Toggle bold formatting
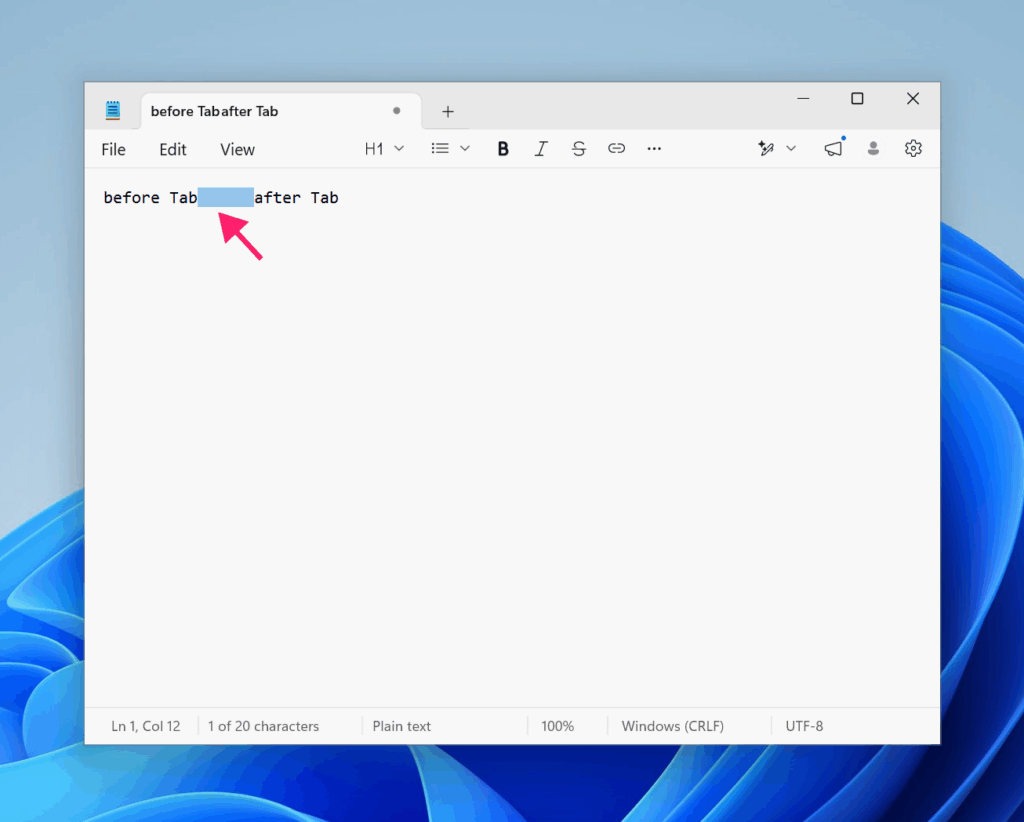This screenshot has width=1024, height=822. pyautogui.click(x=503, y=149)
